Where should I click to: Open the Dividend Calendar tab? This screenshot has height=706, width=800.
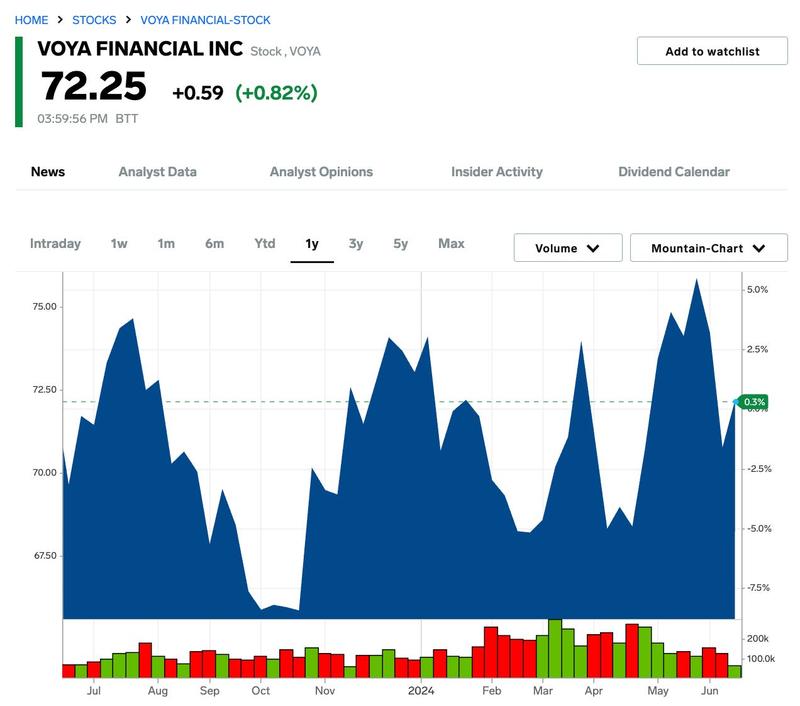click(673, 172)
